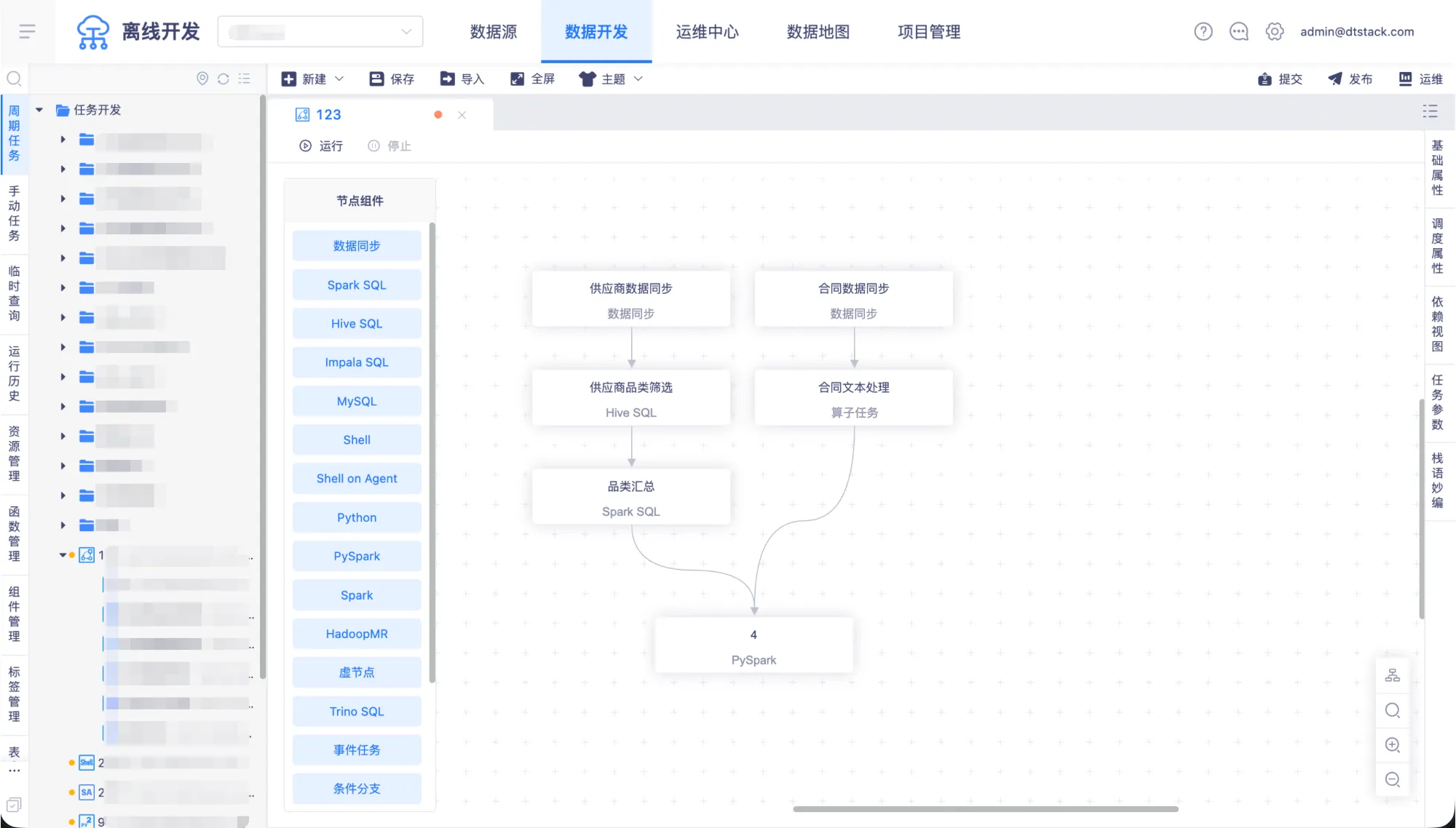Toggle the hamburger menu at top left

tap(28, 31)
